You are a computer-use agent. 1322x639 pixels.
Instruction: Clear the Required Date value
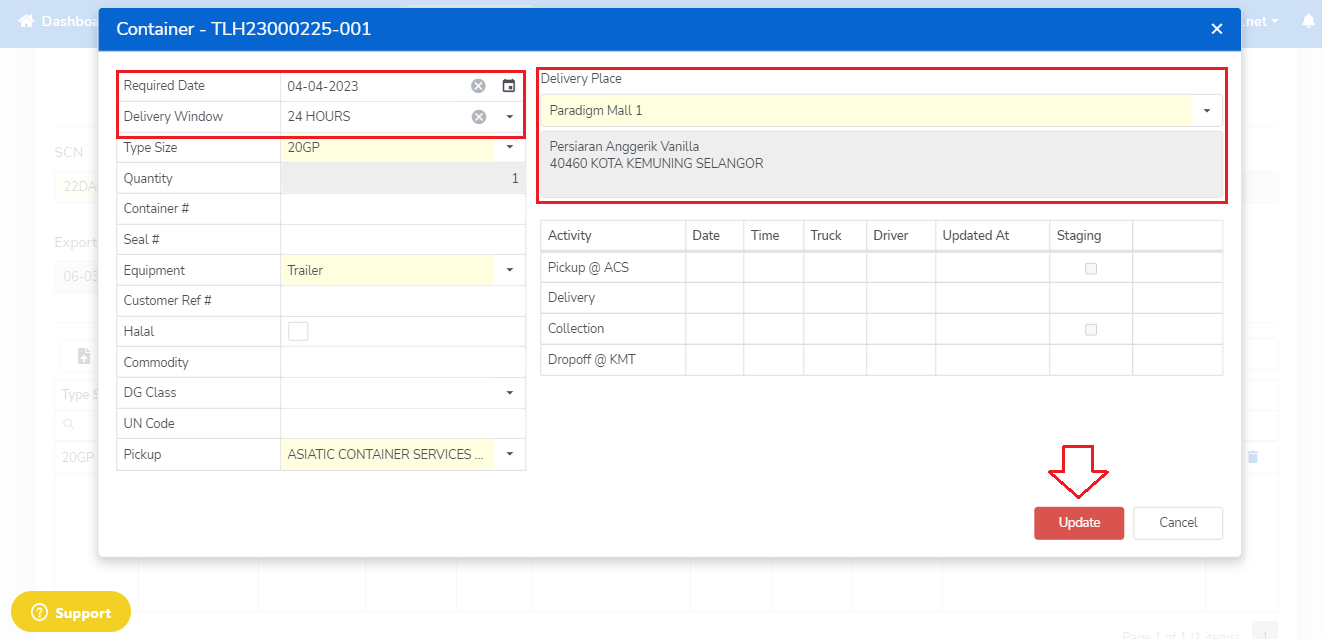click(x=478, y=86)
